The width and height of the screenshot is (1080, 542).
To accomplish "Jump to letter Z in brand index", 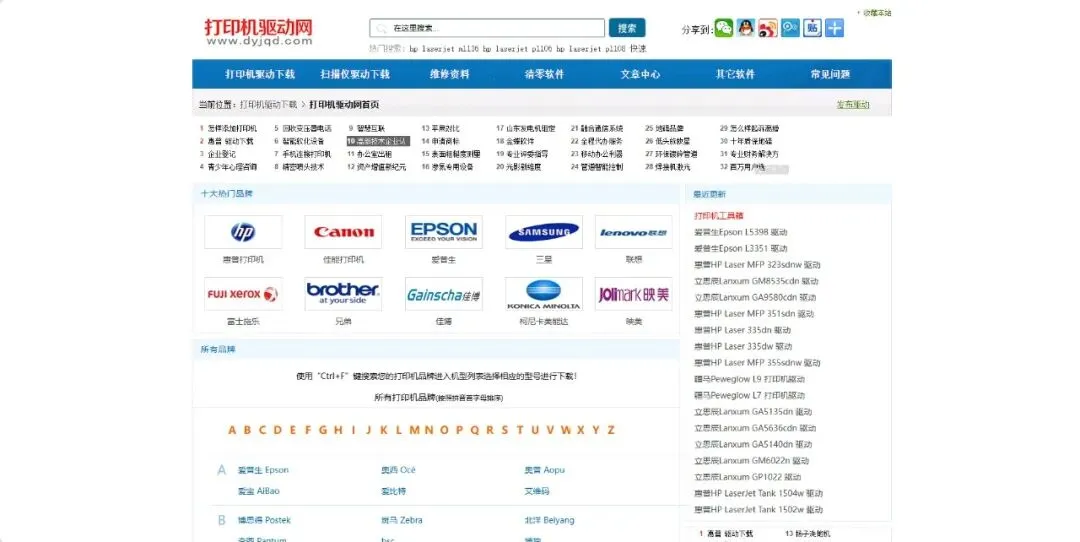I will [x=611, y=430].
